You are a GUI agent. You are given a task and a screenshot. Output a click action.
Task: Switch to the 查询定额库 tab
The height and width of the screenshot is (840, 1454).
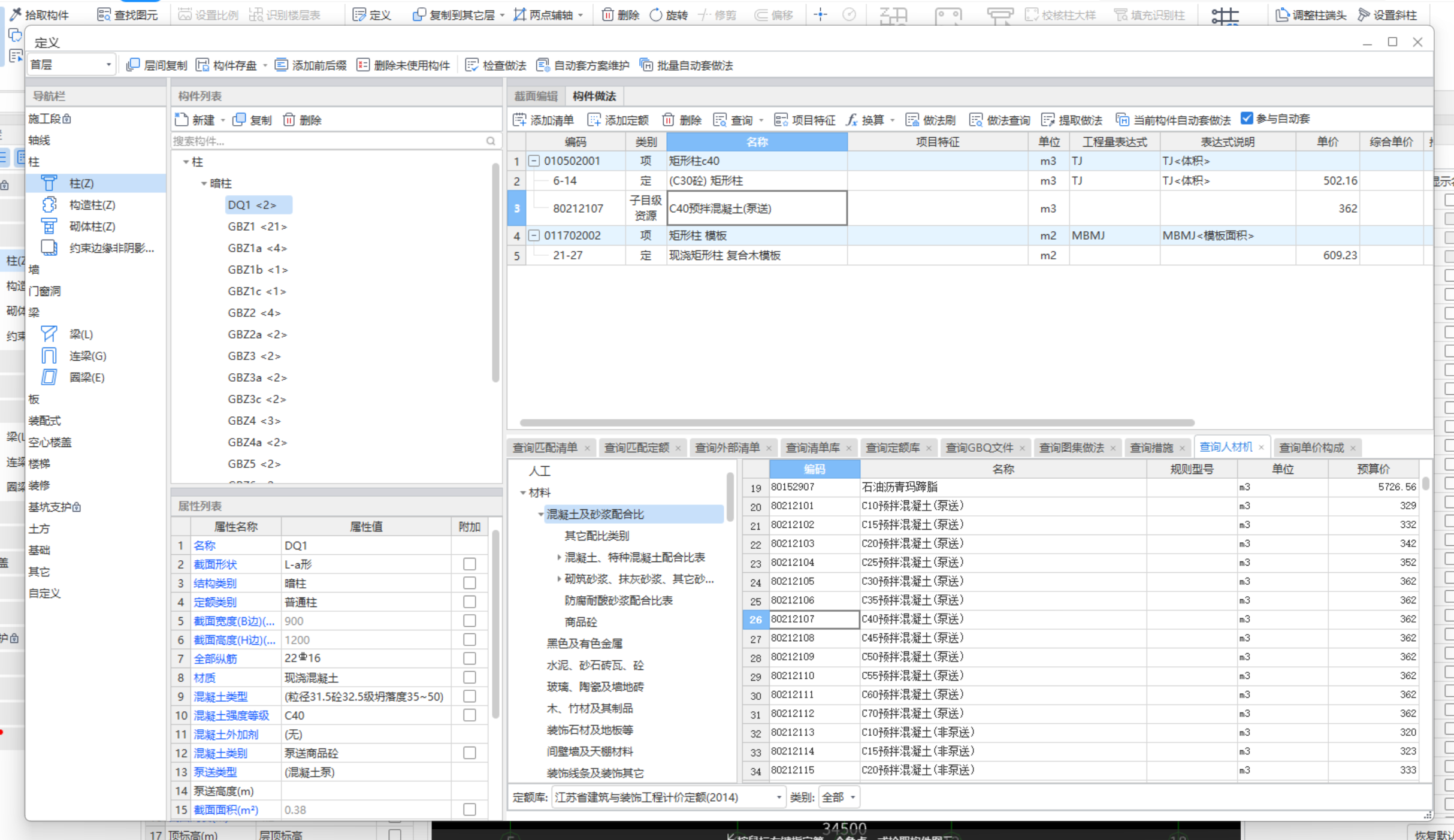892,448
